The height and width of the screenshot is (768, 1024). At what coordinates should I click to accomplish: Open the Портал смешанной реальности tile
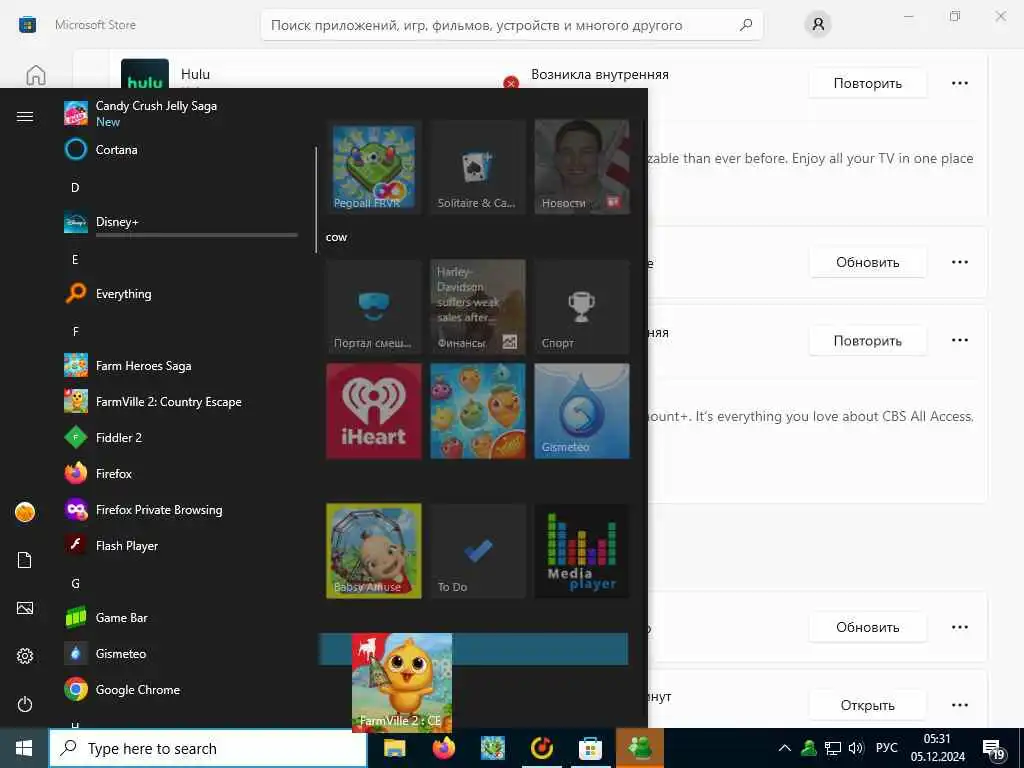click(374, 306)
